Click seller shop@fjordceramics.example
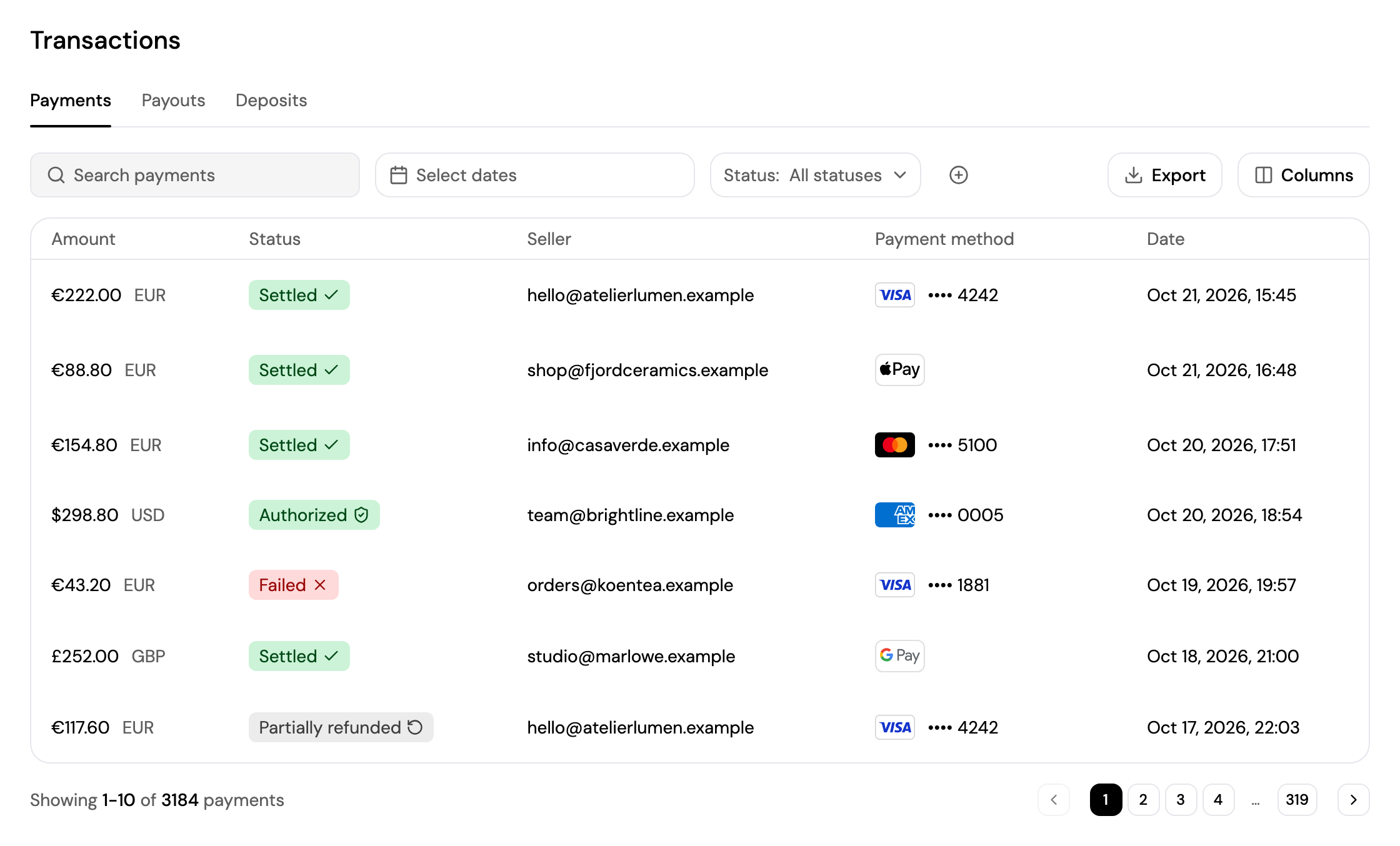Viewport: 1400px width, 846px height. coord(647,370)
